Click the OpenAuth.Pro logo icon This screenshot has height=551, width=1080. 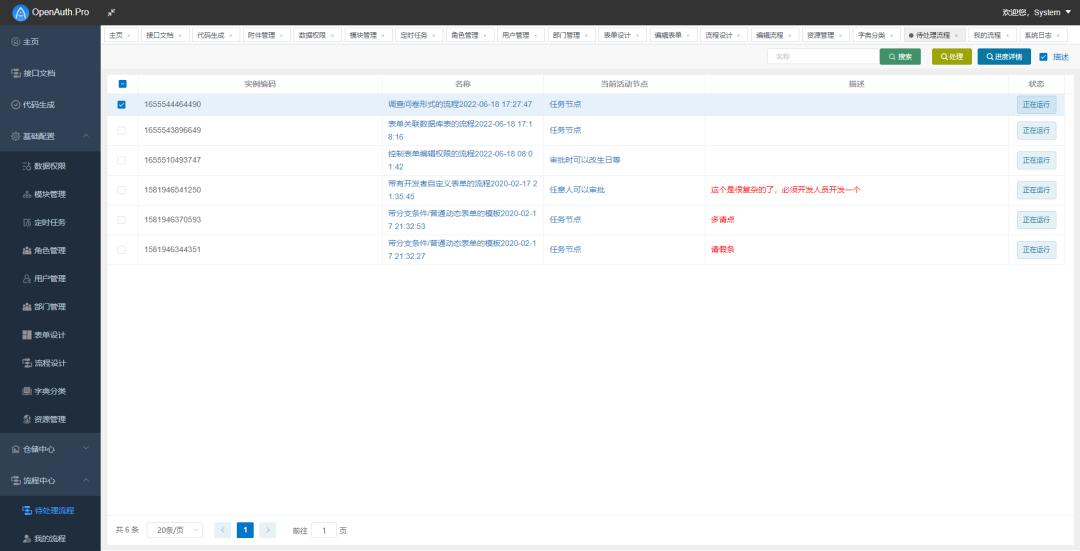tap(21, 12)
